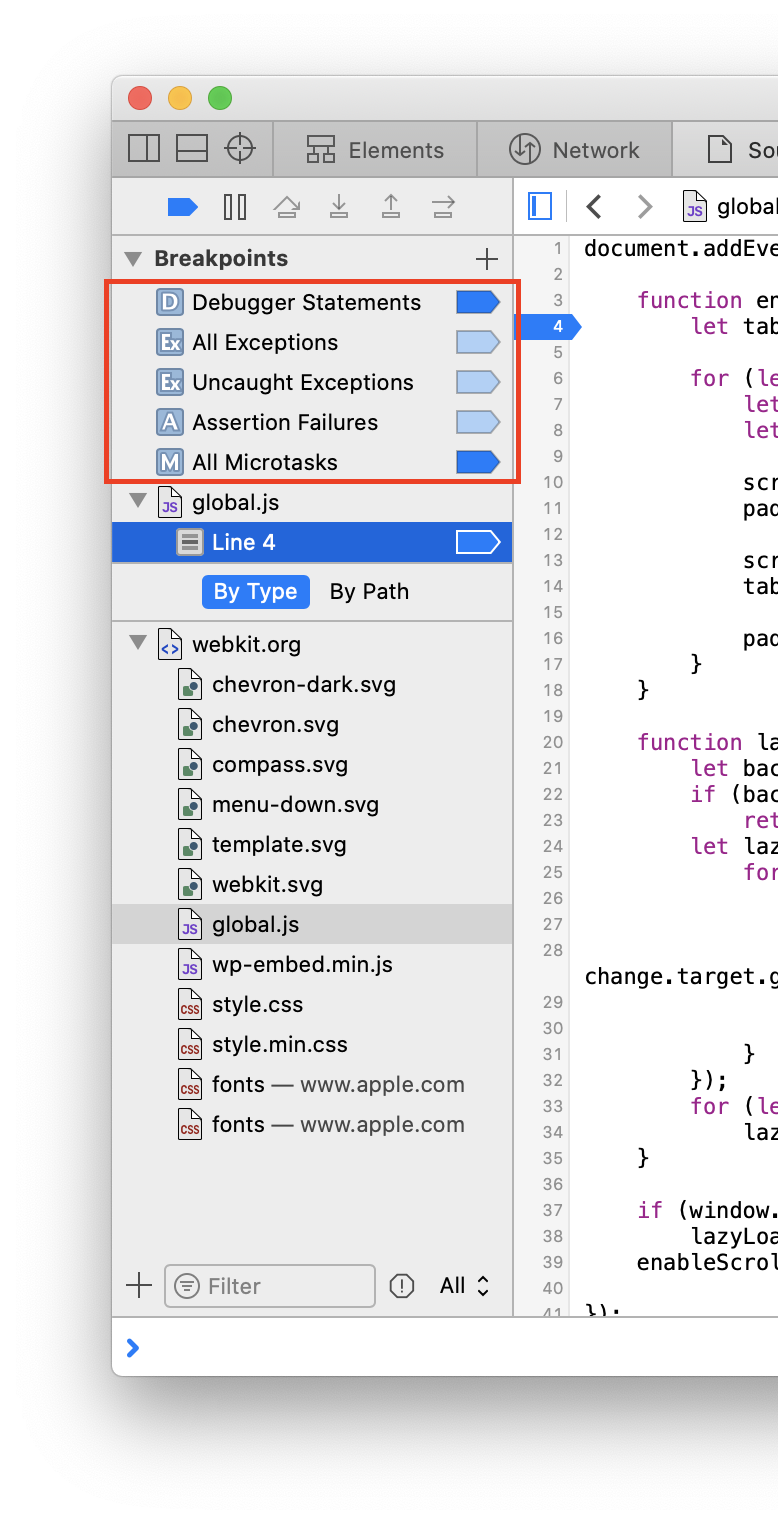Click the step out icon

tap(391, 207)
